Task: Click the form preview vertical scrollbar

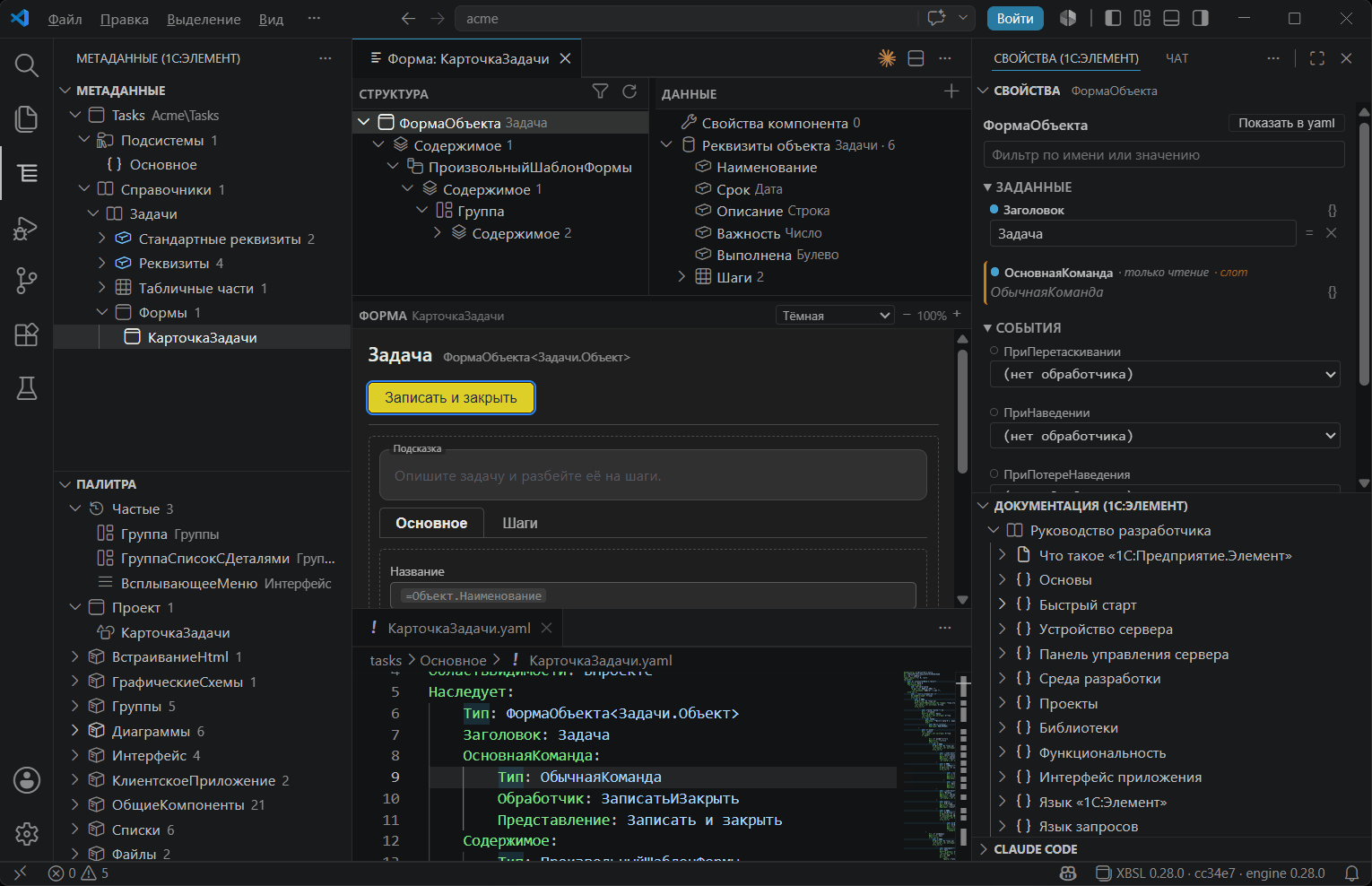Action: tap(962, 411)
